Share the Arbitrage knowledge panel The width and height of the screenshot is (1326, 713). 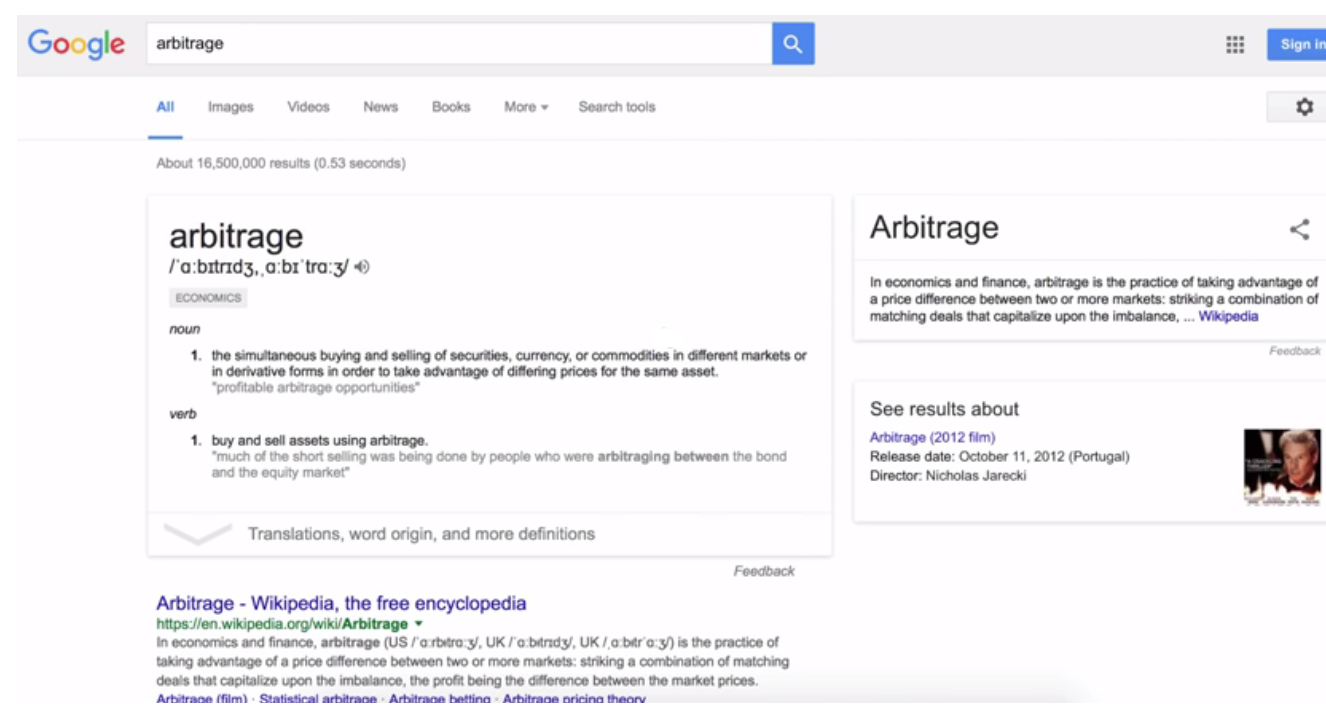(1299, 230)
